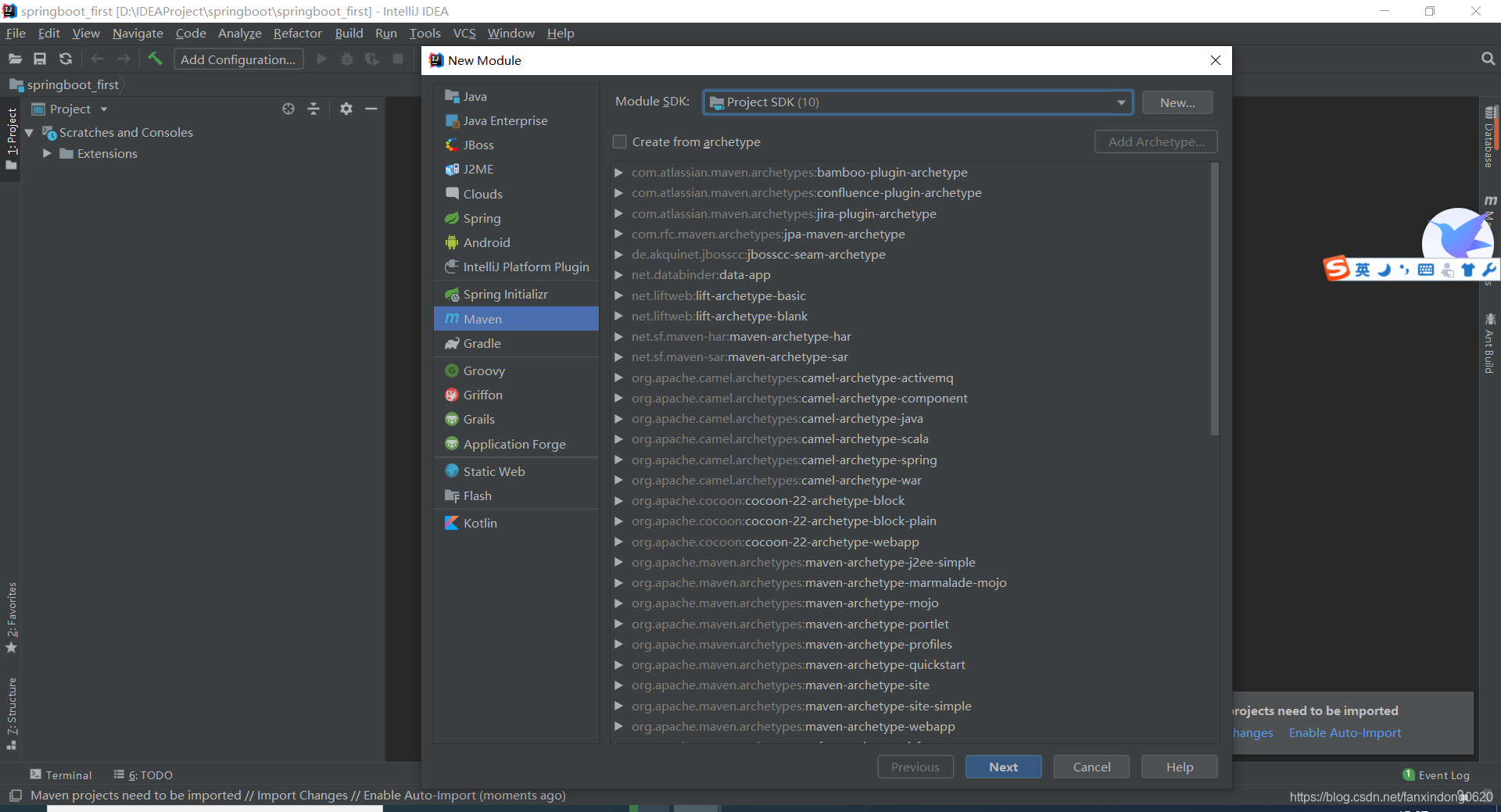Select the J2ME module type
The image size is (1501, 812).
516,169
